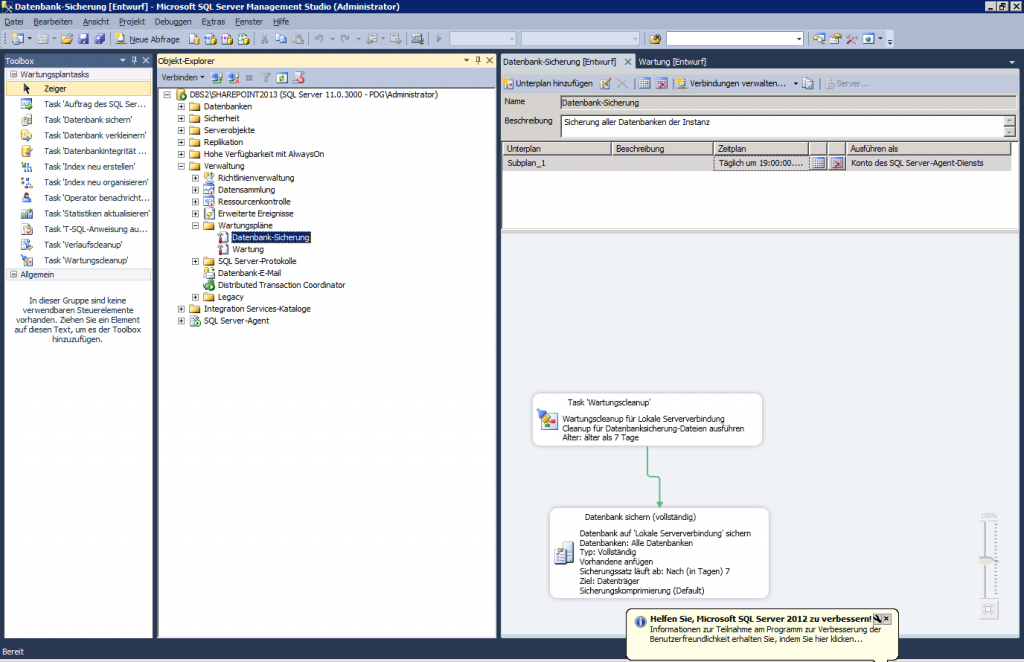Click the cut scissors icon

pyautogui.click(x=264, y=39)
